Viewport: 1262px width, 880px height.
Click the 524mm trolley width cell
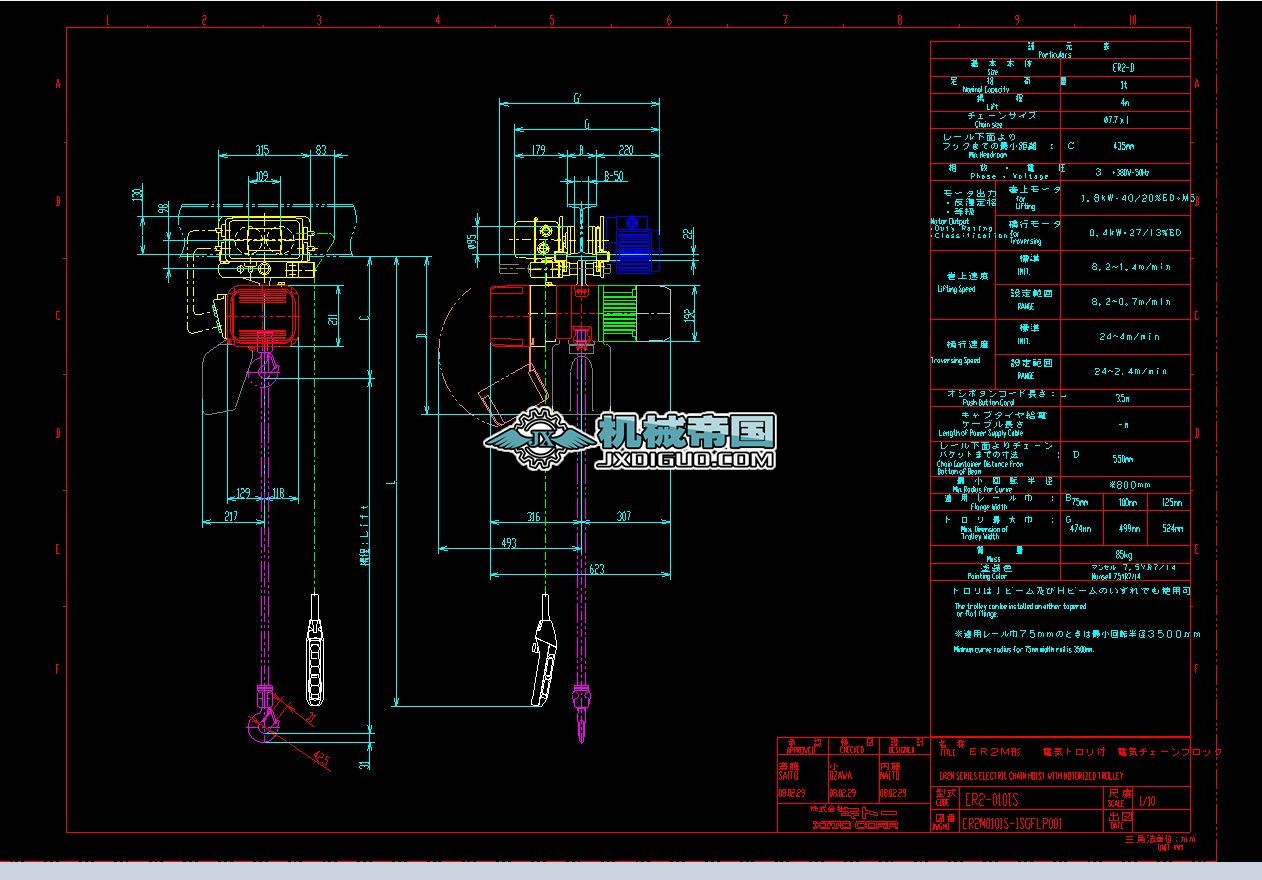[1171, 528]
